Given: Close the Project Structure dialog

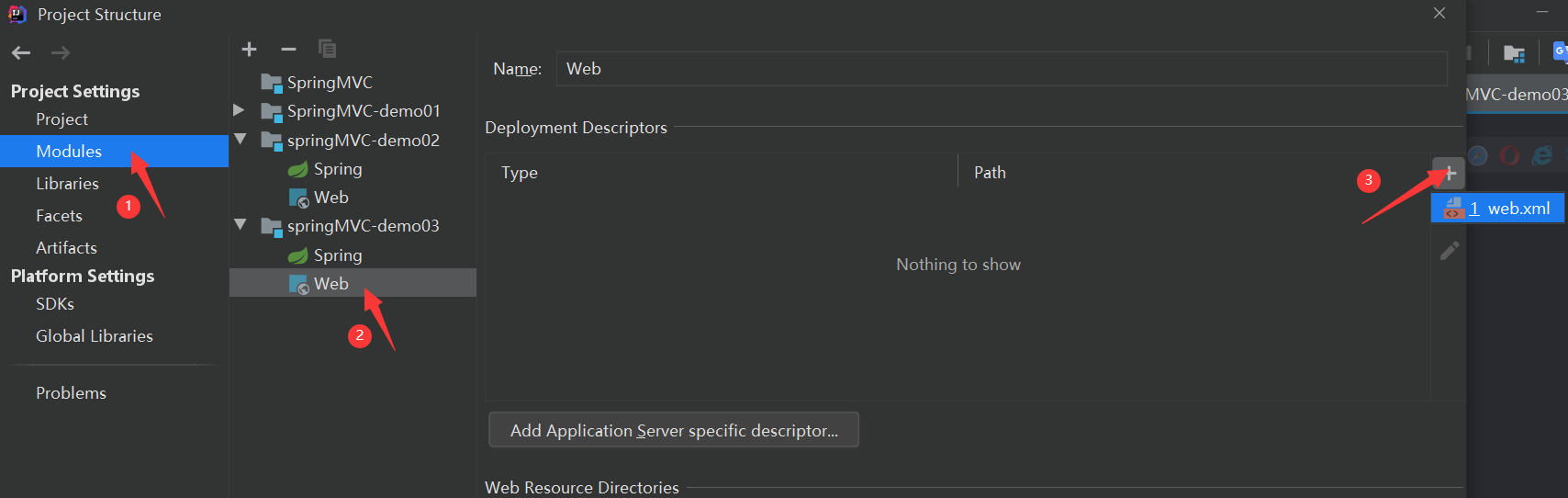Looking at the screenshot, I should click(x=1439, y=13).
